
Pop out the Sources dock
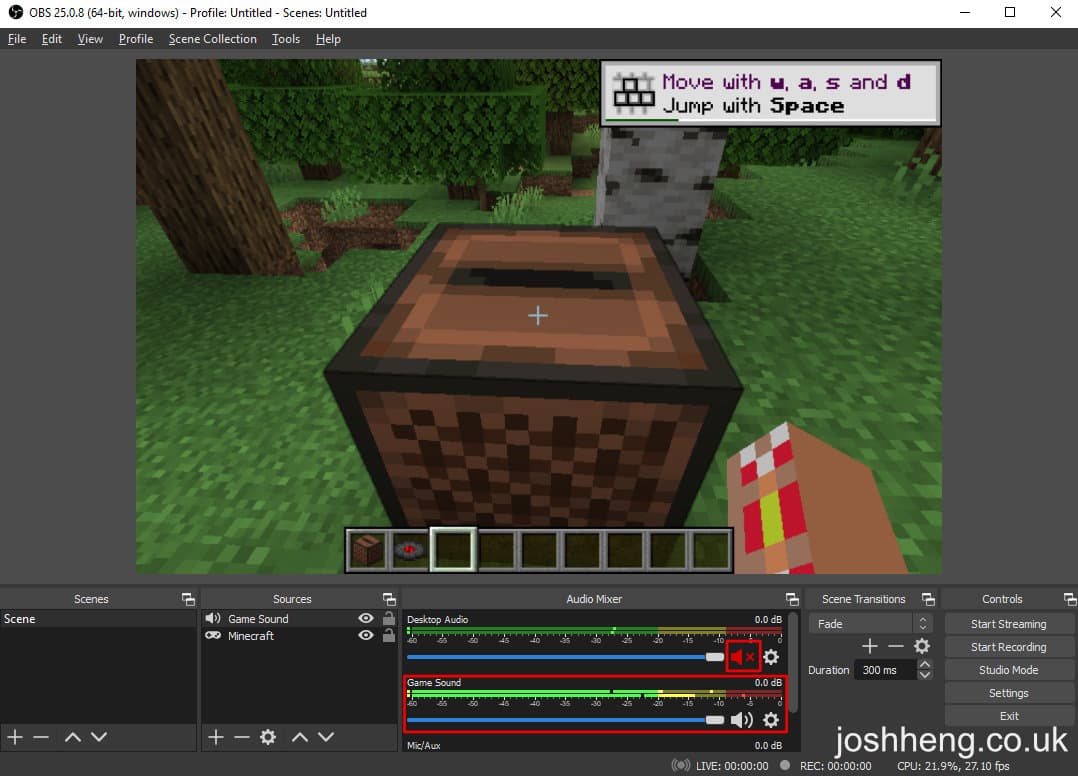[x=389, y=599]
